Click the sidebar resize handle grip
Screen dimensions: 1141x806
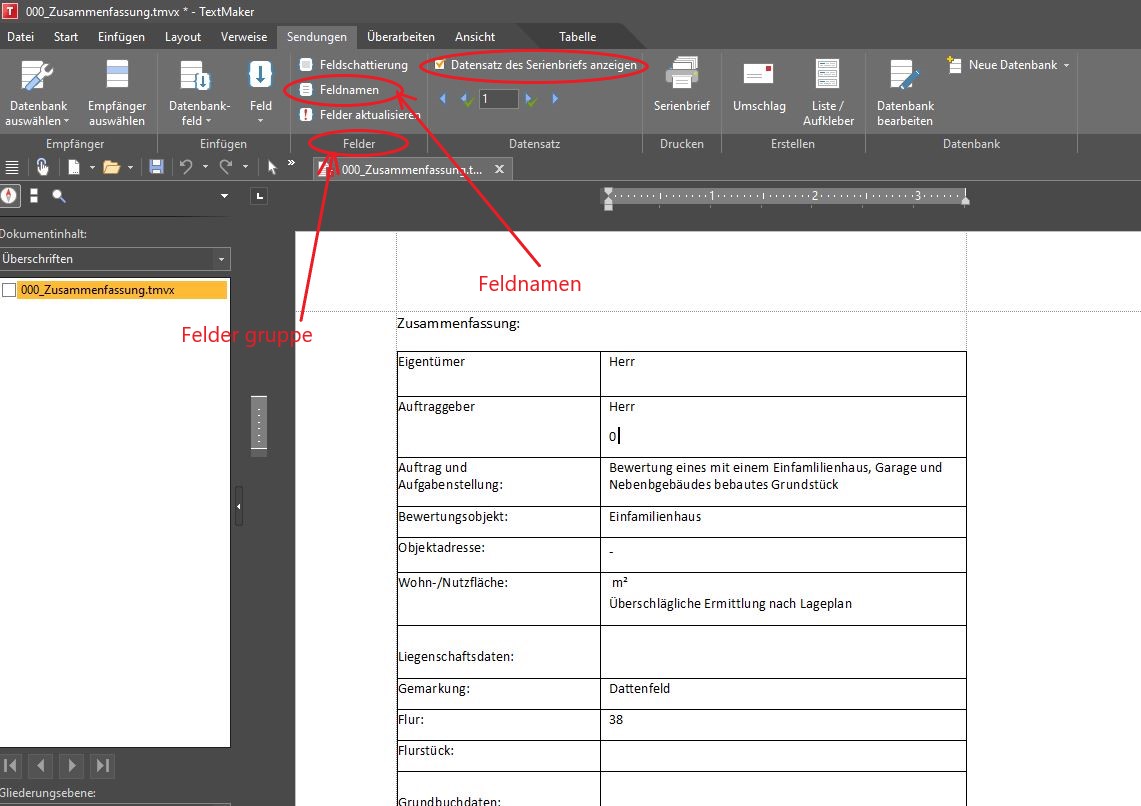click(x=259, y=426)
